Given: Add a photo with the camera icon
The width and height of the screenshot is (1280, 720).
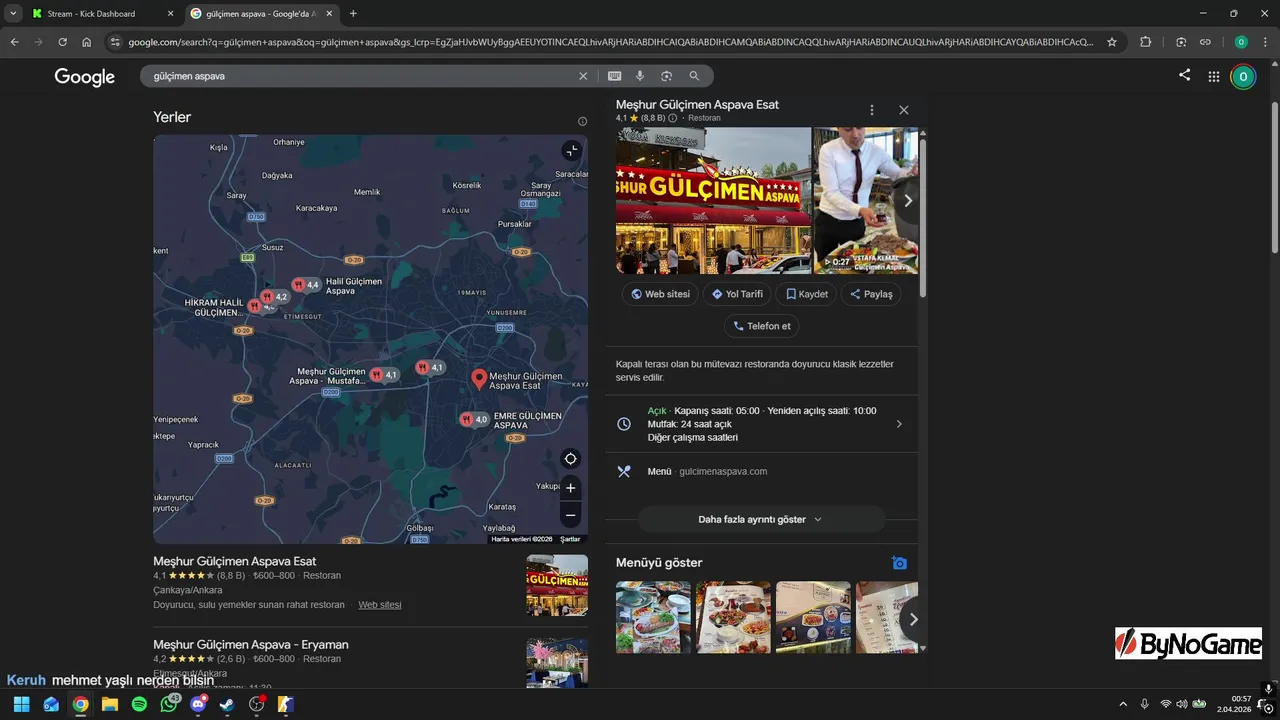Looking at the screenshot, I should pos(899,563).
